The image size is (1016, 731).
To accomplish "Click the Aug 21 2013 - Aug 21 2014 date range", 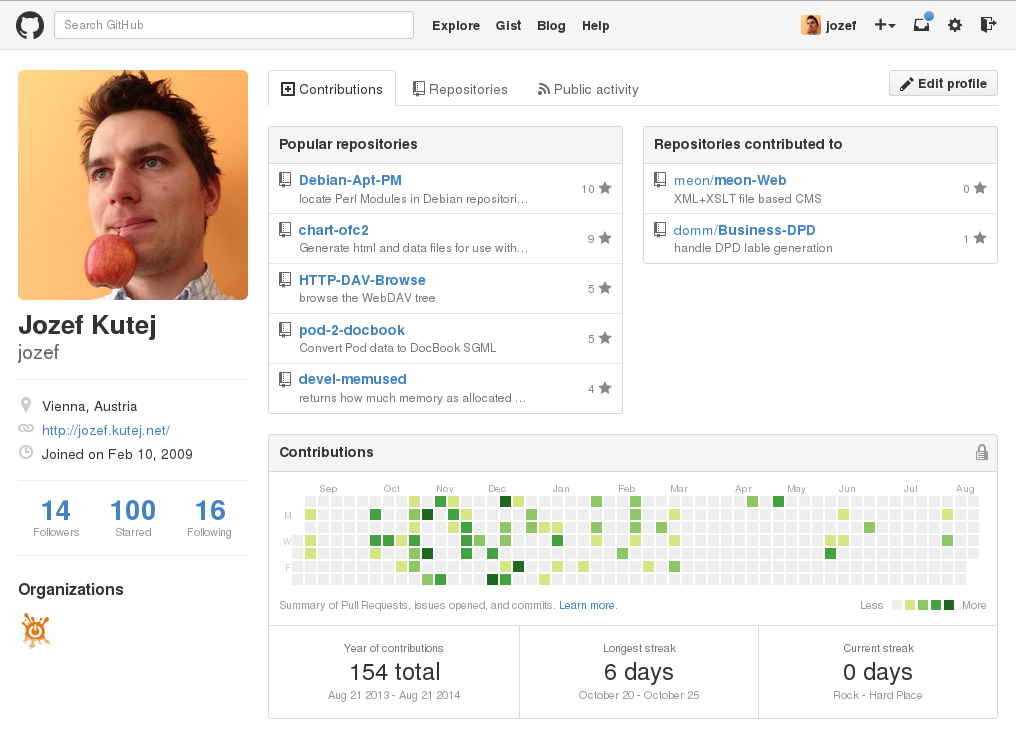I will [x=394, y=695].
